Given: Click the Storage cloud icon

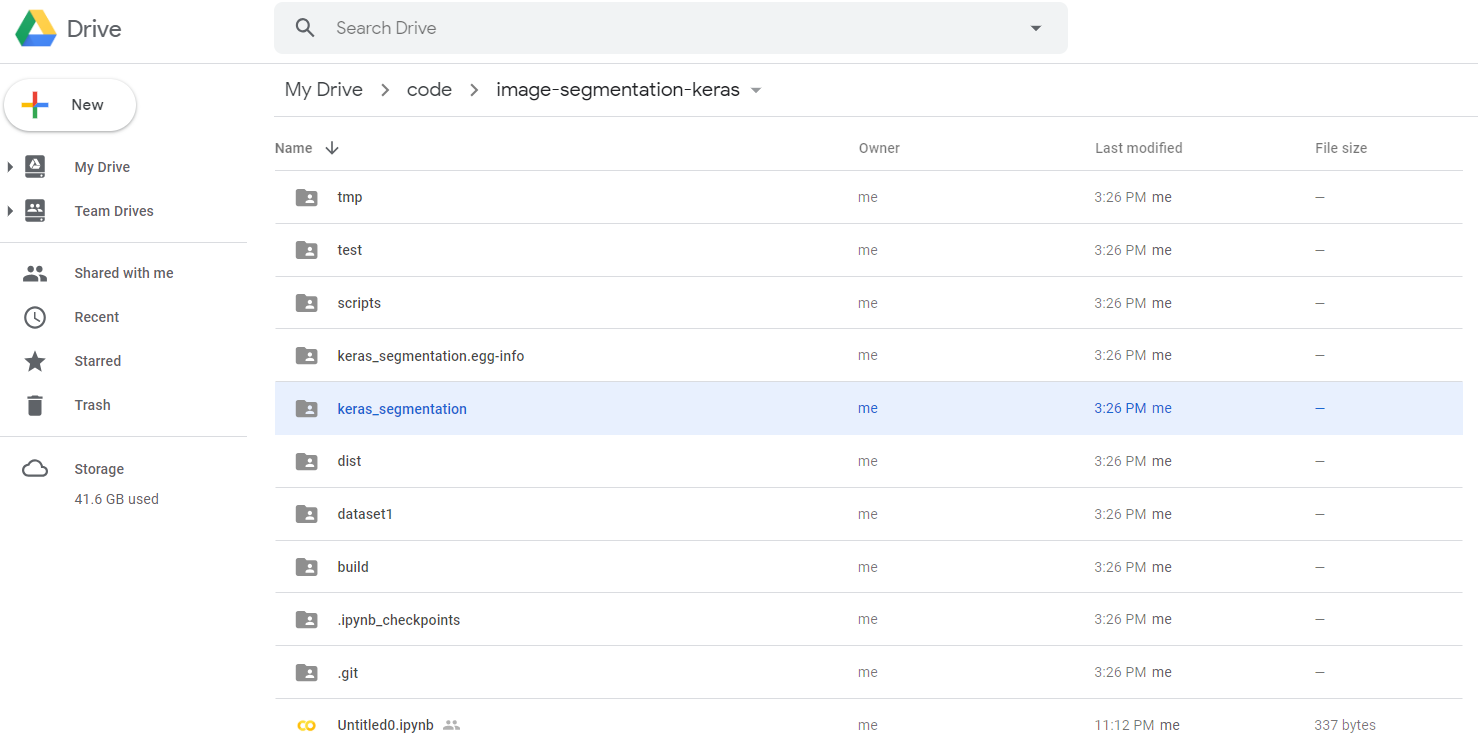Looking at the screenshot, I should pos(35,468).
